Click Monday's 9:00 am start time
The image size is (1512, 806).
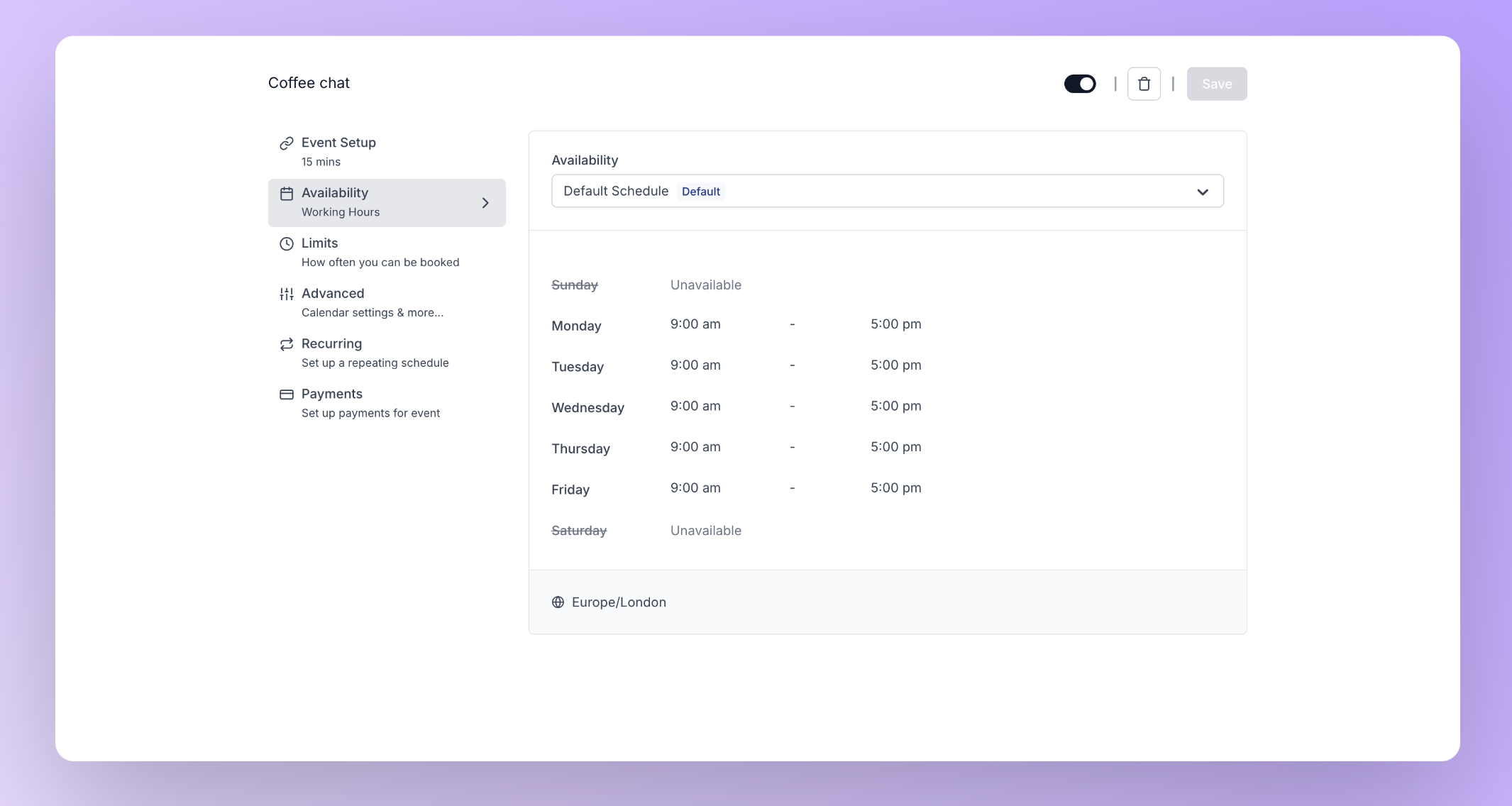695,324
